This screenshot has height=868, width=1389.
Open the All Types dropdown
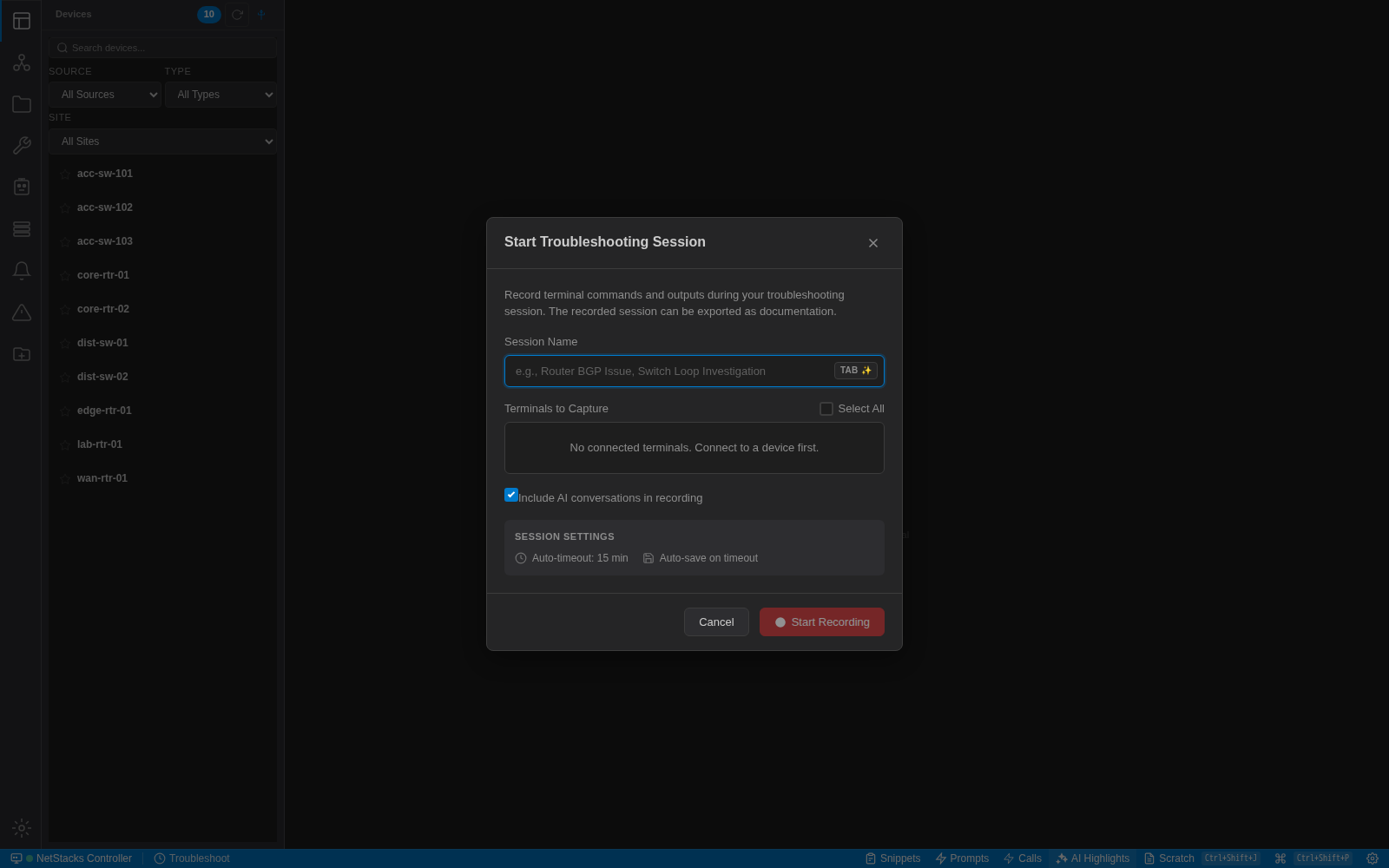point(221,95)
